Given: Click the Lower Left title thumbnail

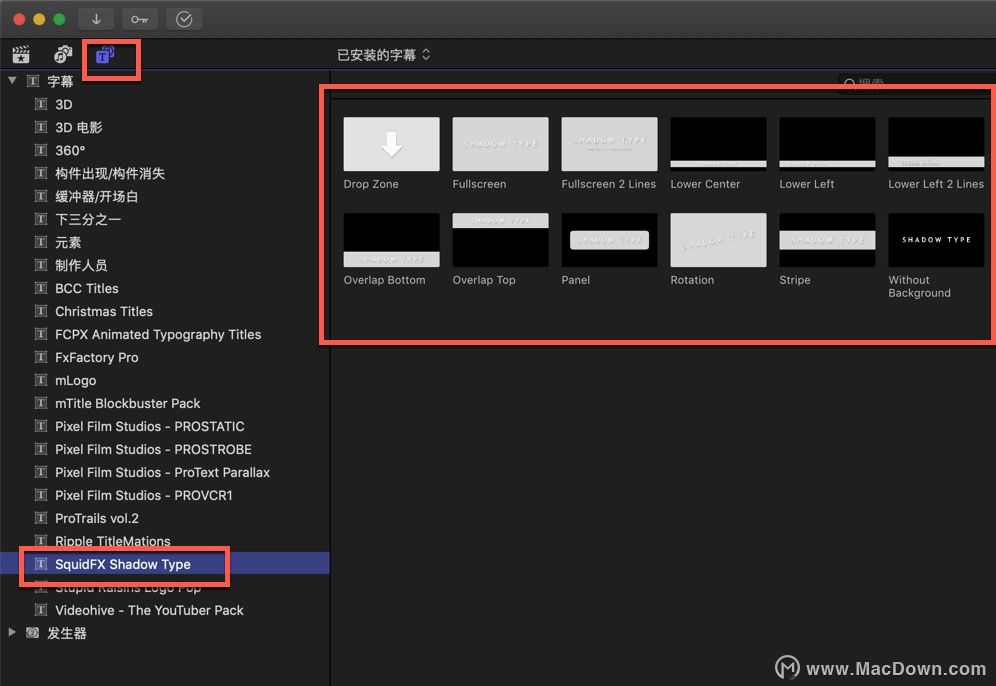Looking at the screenshot, I should (x=827, y=144).
